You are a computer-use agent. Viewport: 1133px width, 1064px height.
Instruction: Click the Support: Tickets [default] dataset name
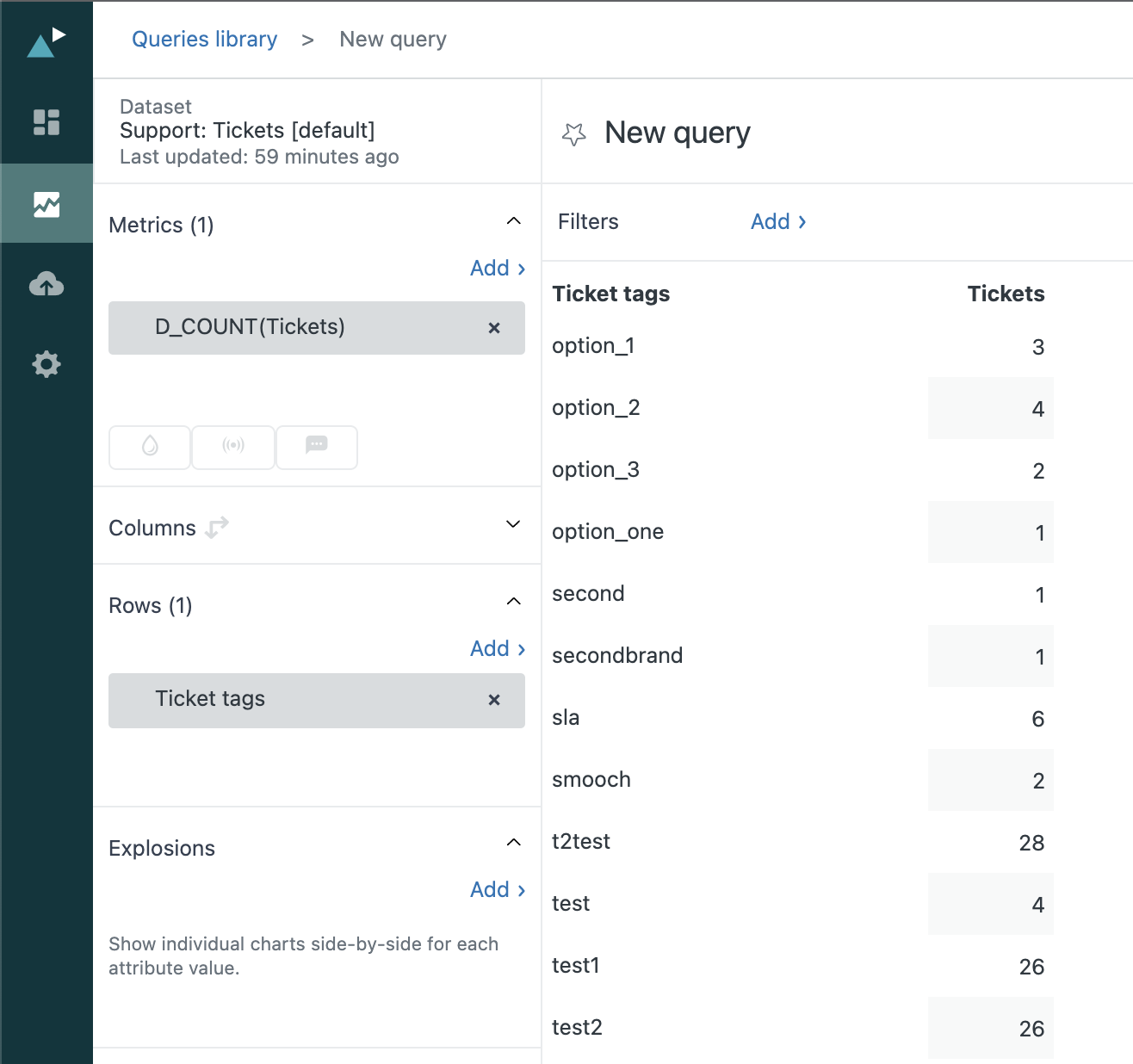click(x=247, y=131)
